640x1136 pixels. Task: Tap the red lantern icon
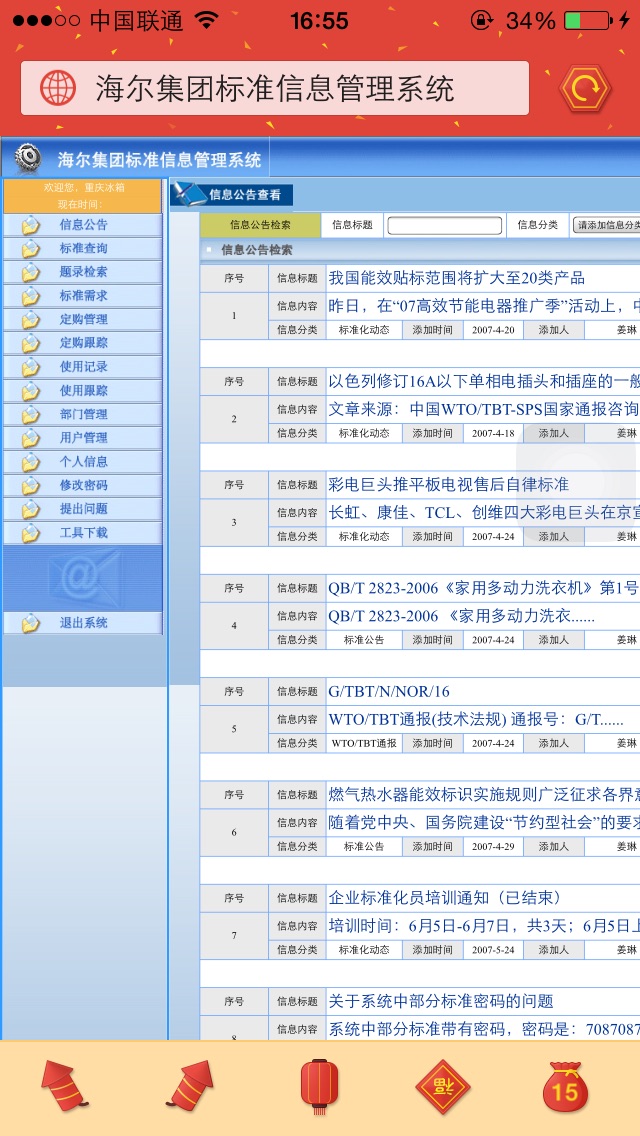point(320,1086)
